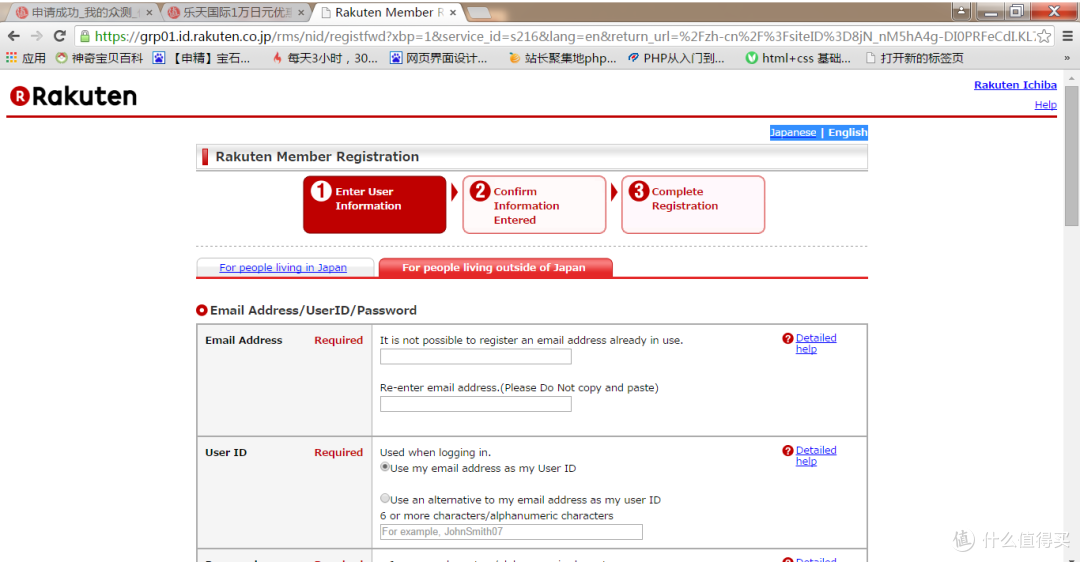Open For people living in Japan tab
The width and height of the screenshot is (1080, 562).
pos(283,267)
